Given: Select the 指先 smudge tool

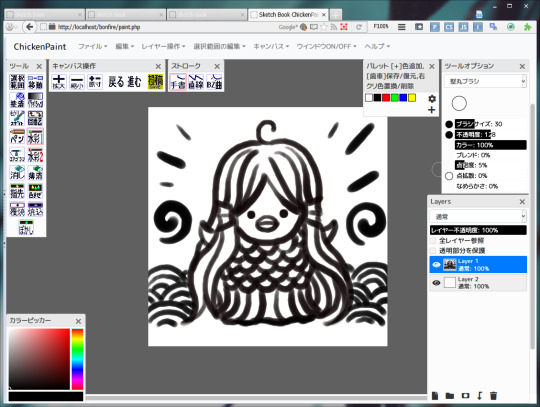Looking at the screenshot, I should click(x=17, y=191).
